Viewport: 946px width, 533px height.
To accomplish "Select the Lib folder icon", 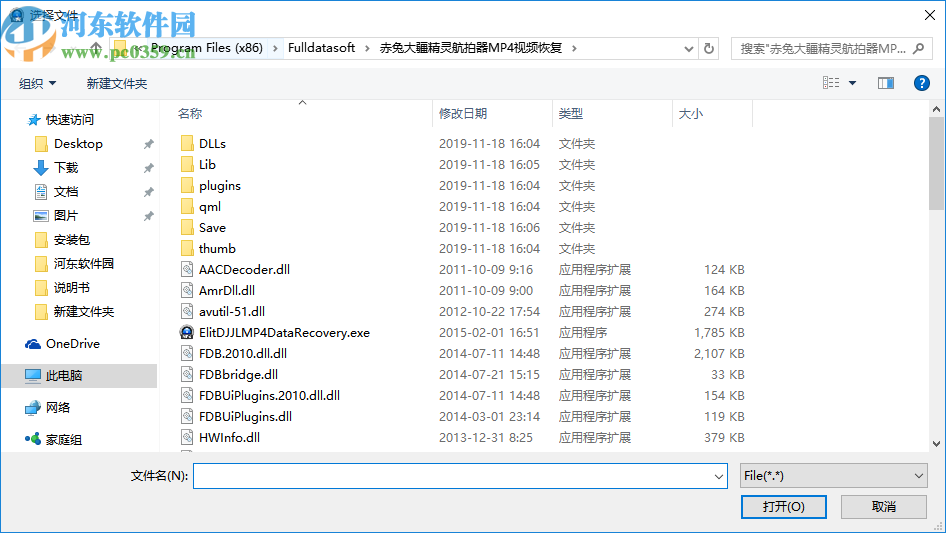I will coord(187,165).
